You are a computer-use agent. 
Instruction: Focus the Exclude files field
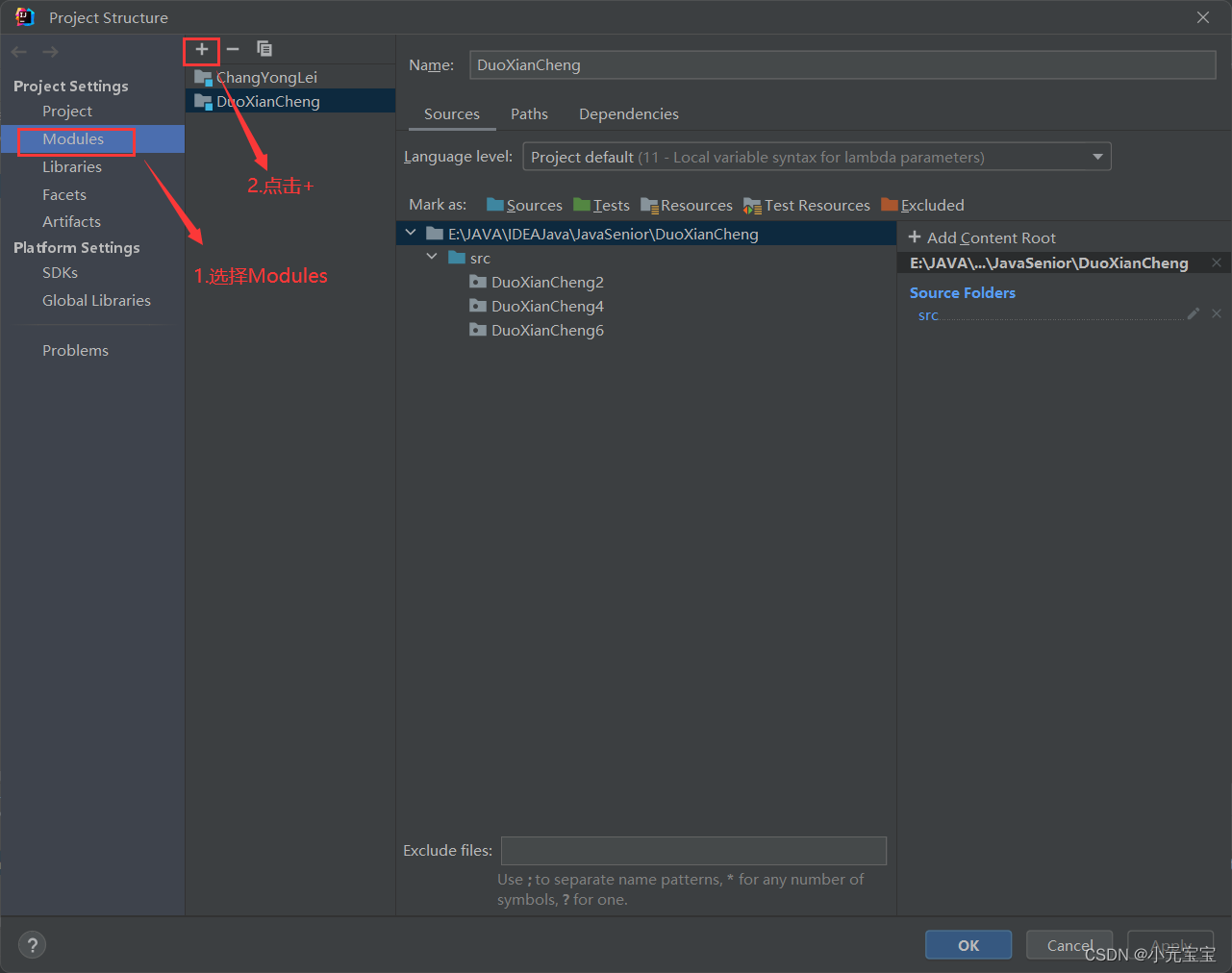(x=693, y=851)
